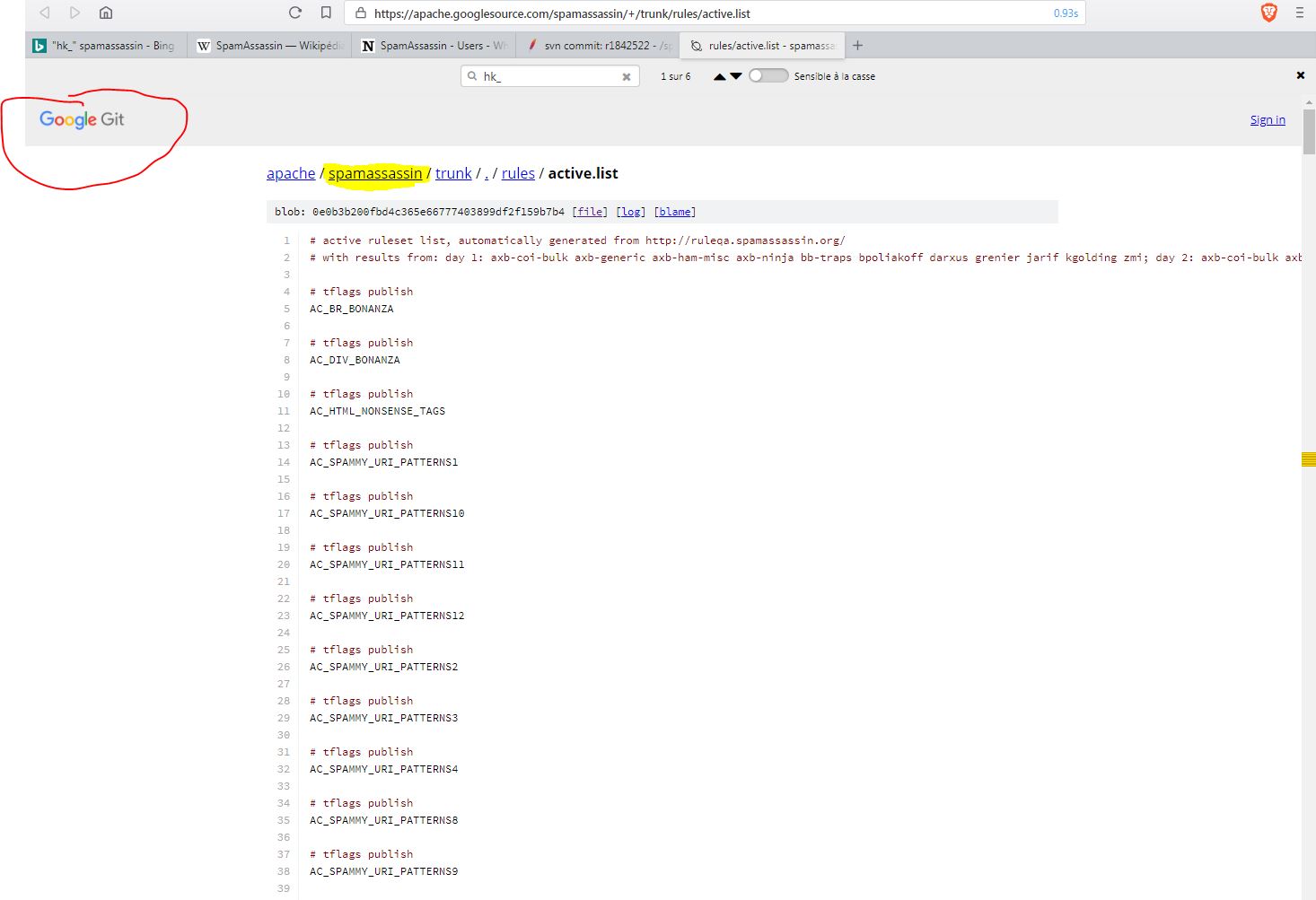Screen dimensions: 1316x900
Task: Click in the URL address bar
Action: coord(700,13)
